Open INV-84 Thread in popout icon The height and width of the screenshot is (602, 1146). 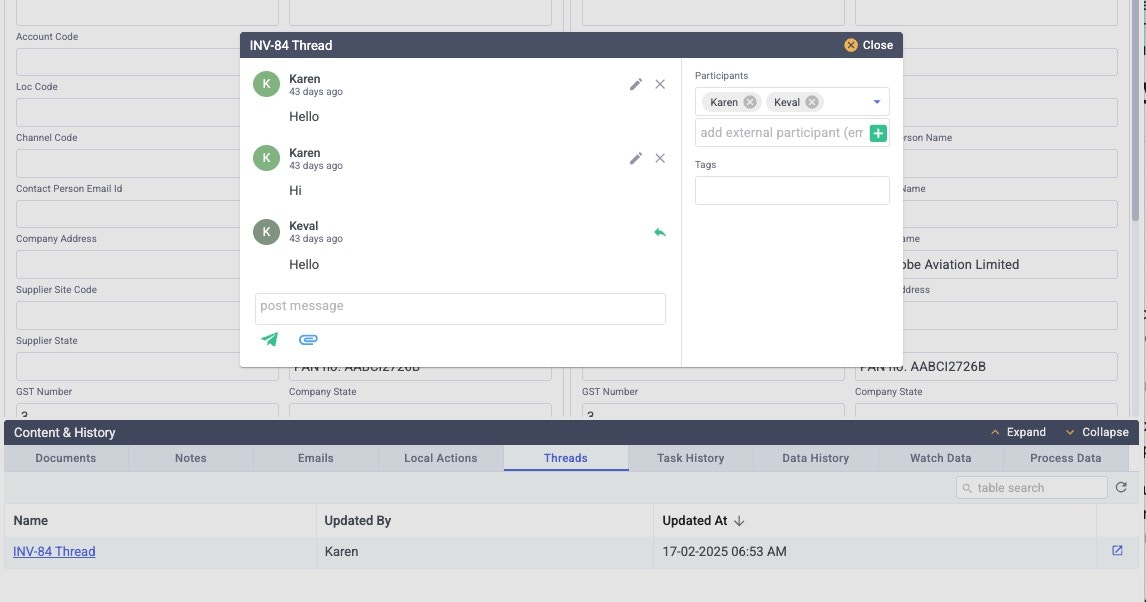click(1117, 551)
